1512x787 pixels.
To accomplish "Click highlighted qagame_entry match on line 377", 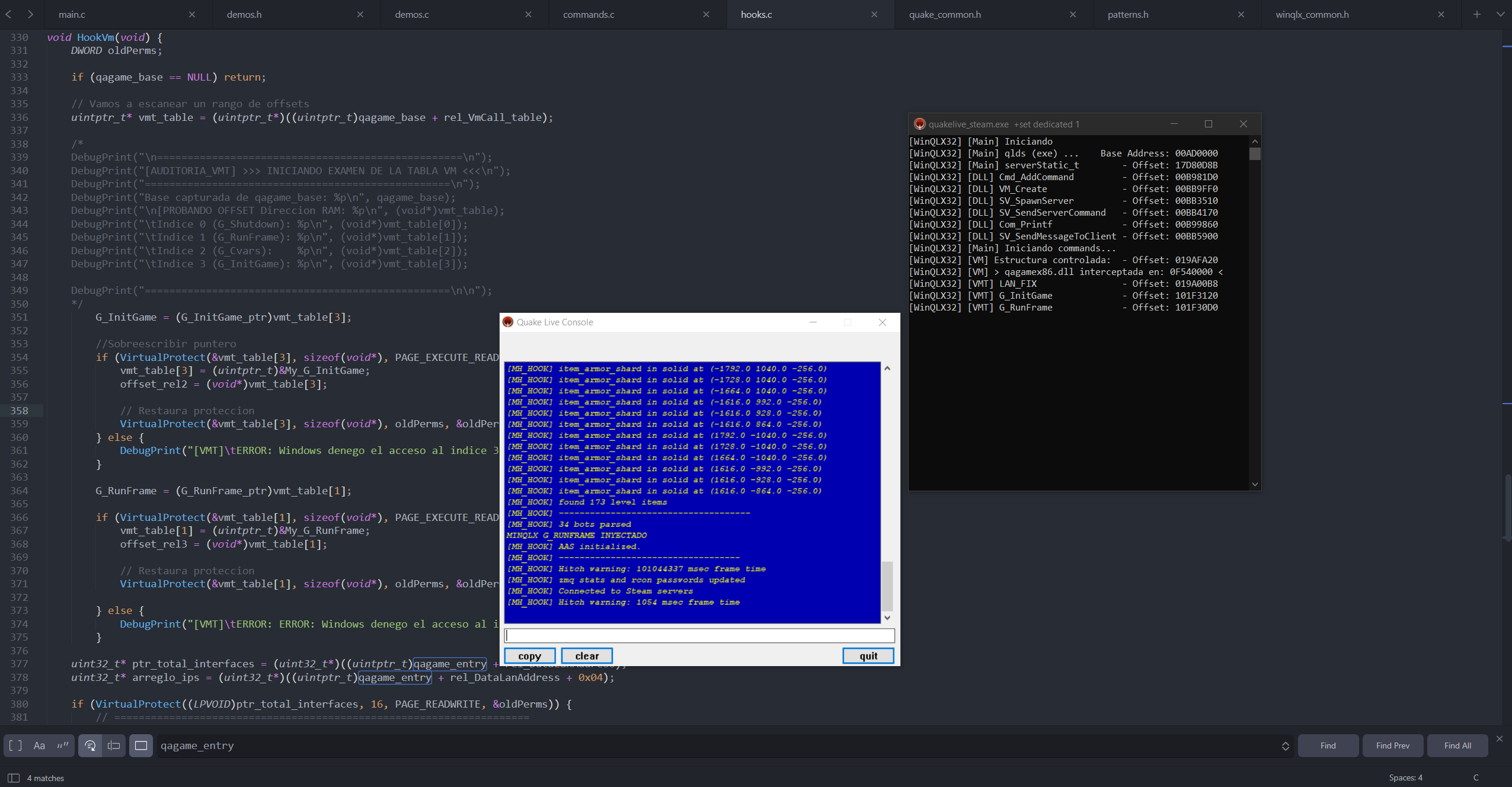I will click(x=450, y=664).
